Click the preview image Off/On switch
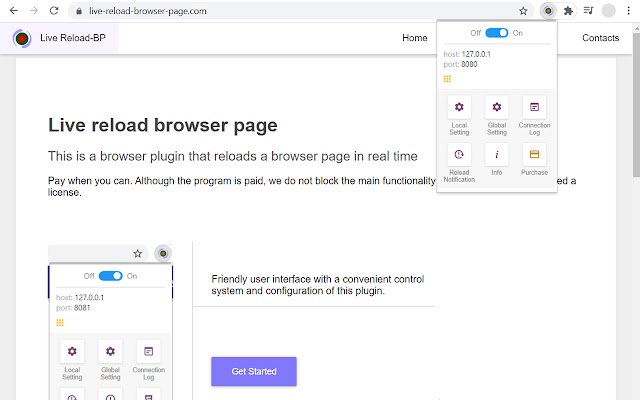The width and height of the screenshot is (640, 400). click(111, 276)
